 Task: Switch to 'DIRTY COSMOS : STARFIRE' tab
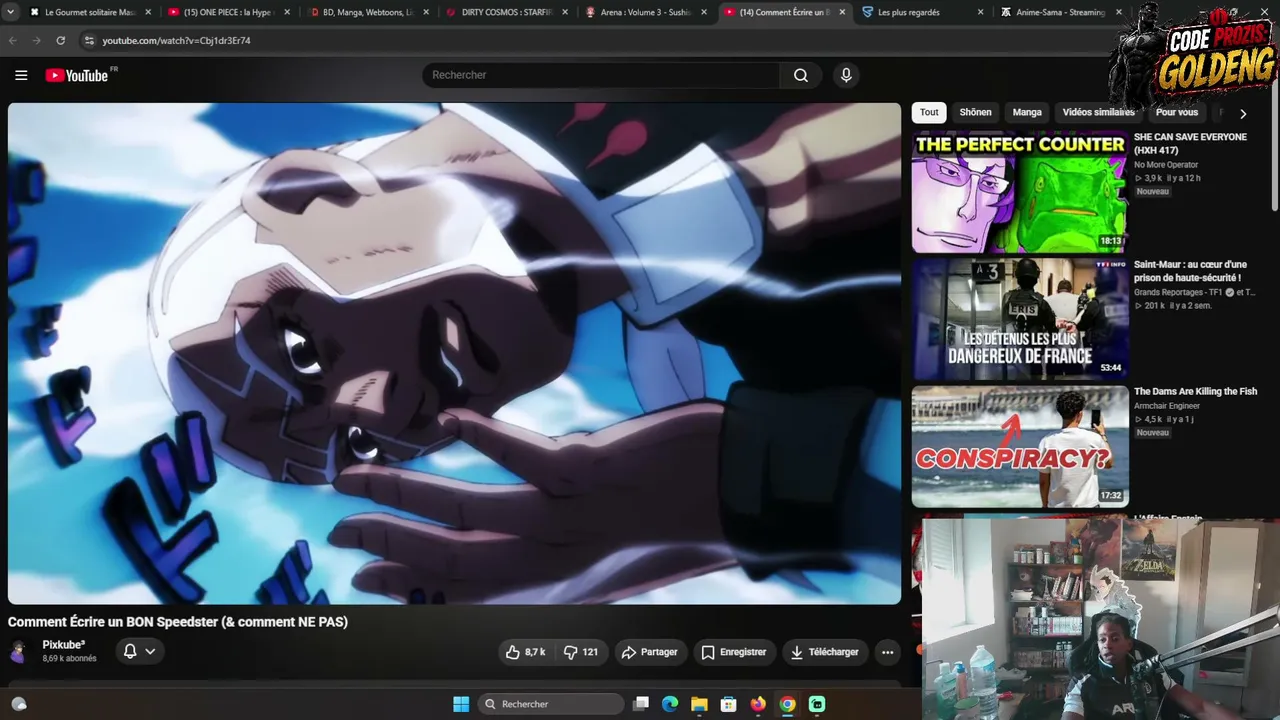tap(506, 12)
